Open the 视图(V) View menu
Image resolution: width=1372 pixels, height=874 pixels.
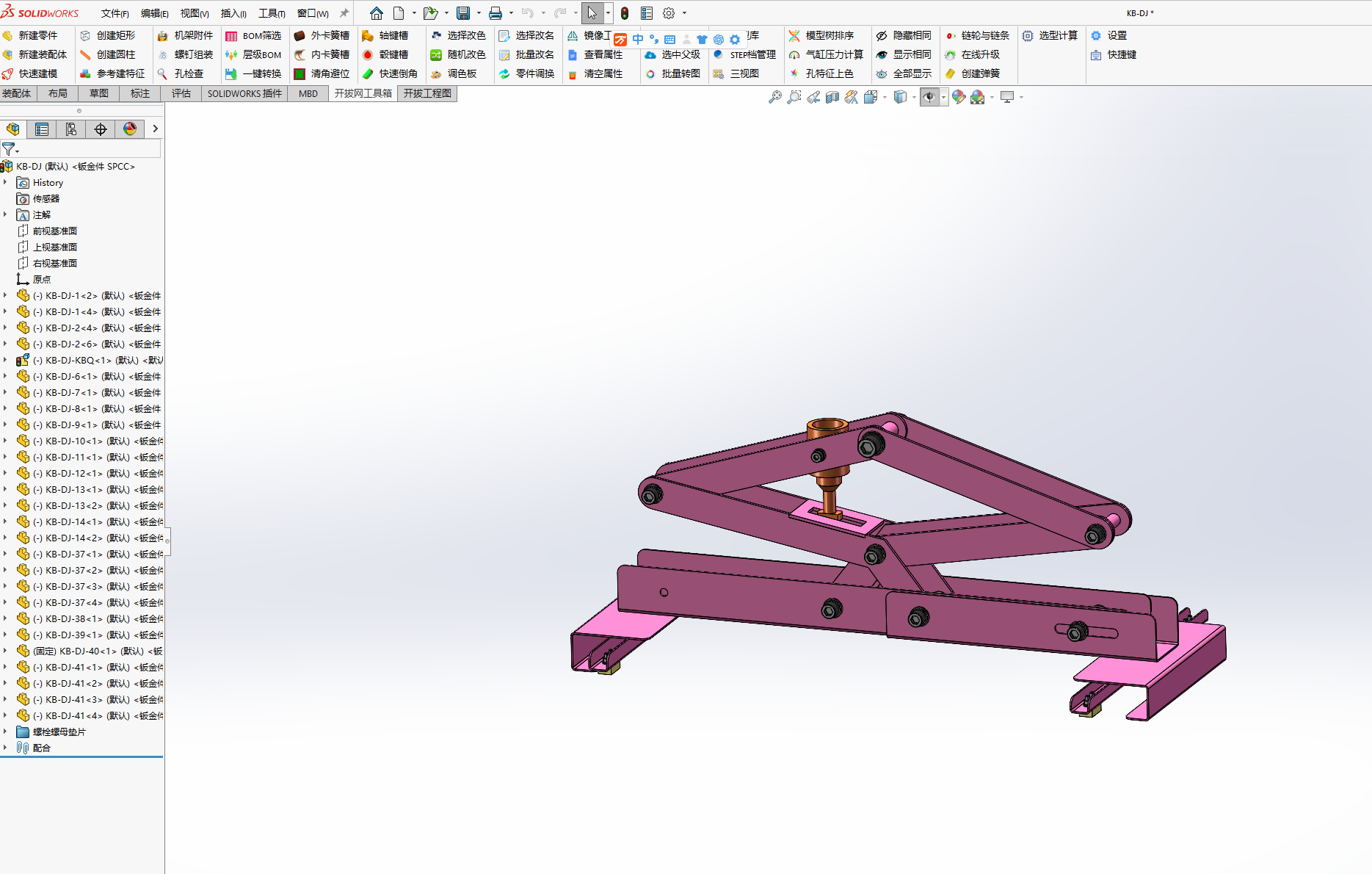coord(195,13)
